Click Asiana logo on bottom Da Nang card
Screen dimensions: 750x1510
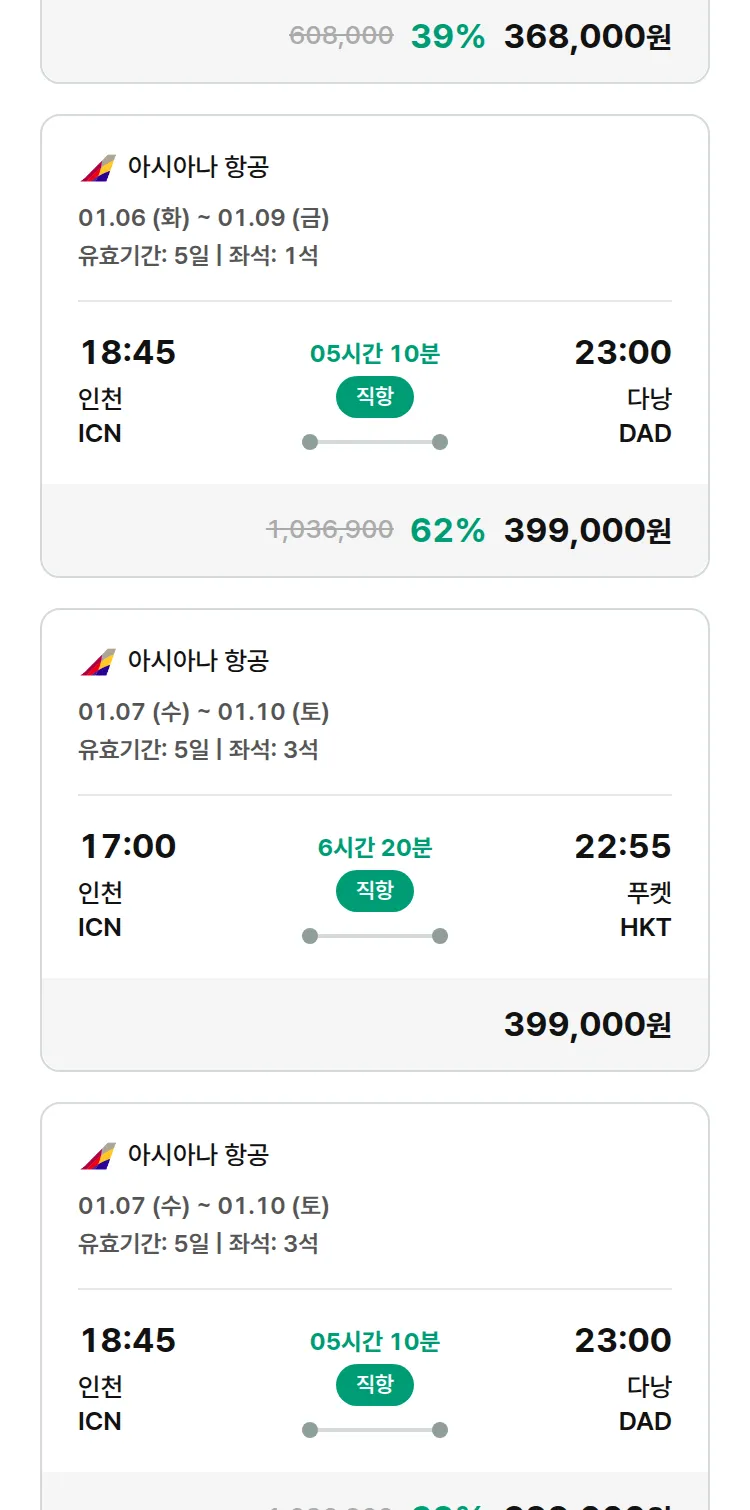point(98,1155)
